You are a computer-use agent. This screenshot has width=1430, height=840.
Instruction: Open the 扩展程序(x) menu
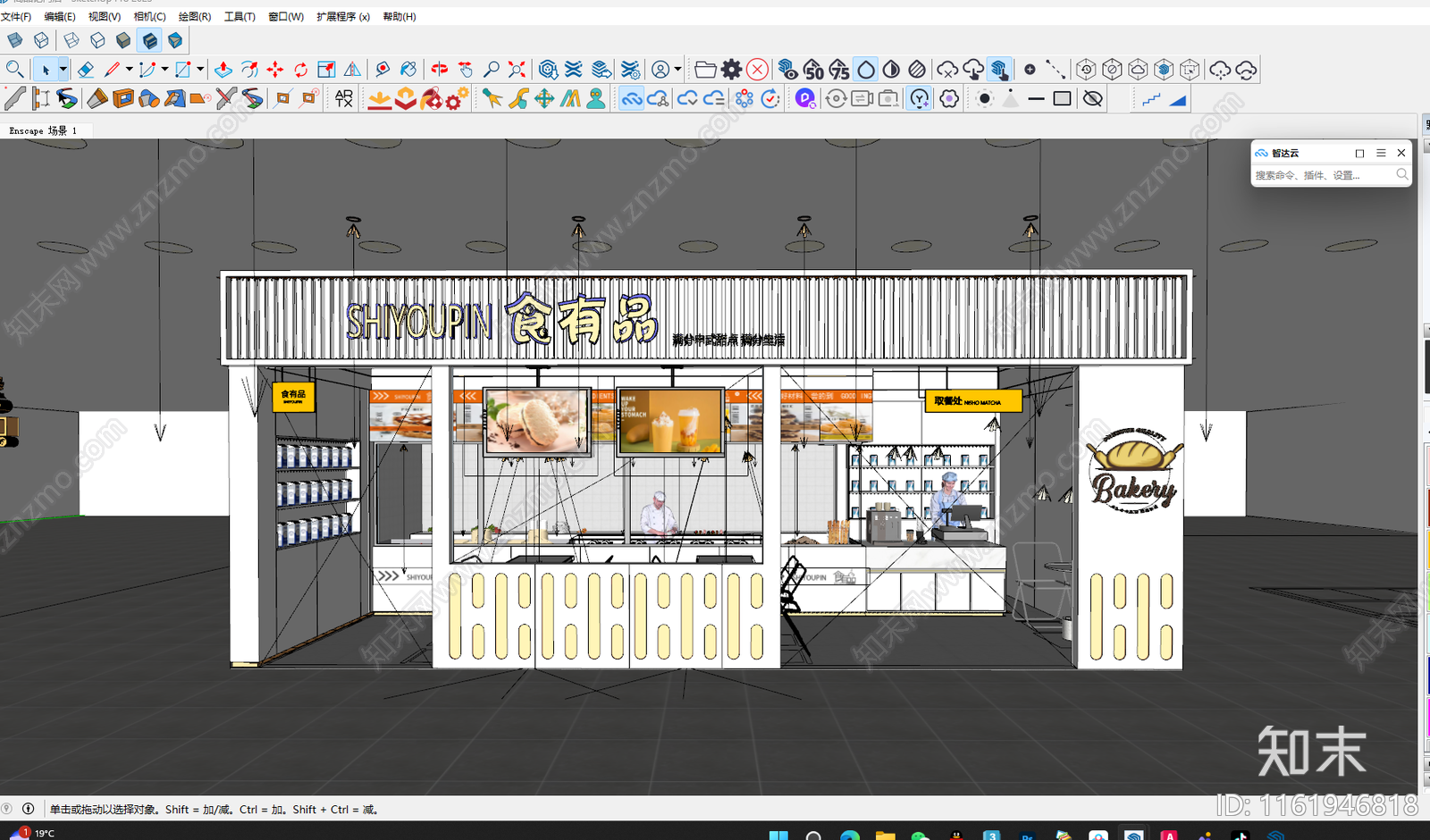343,17
